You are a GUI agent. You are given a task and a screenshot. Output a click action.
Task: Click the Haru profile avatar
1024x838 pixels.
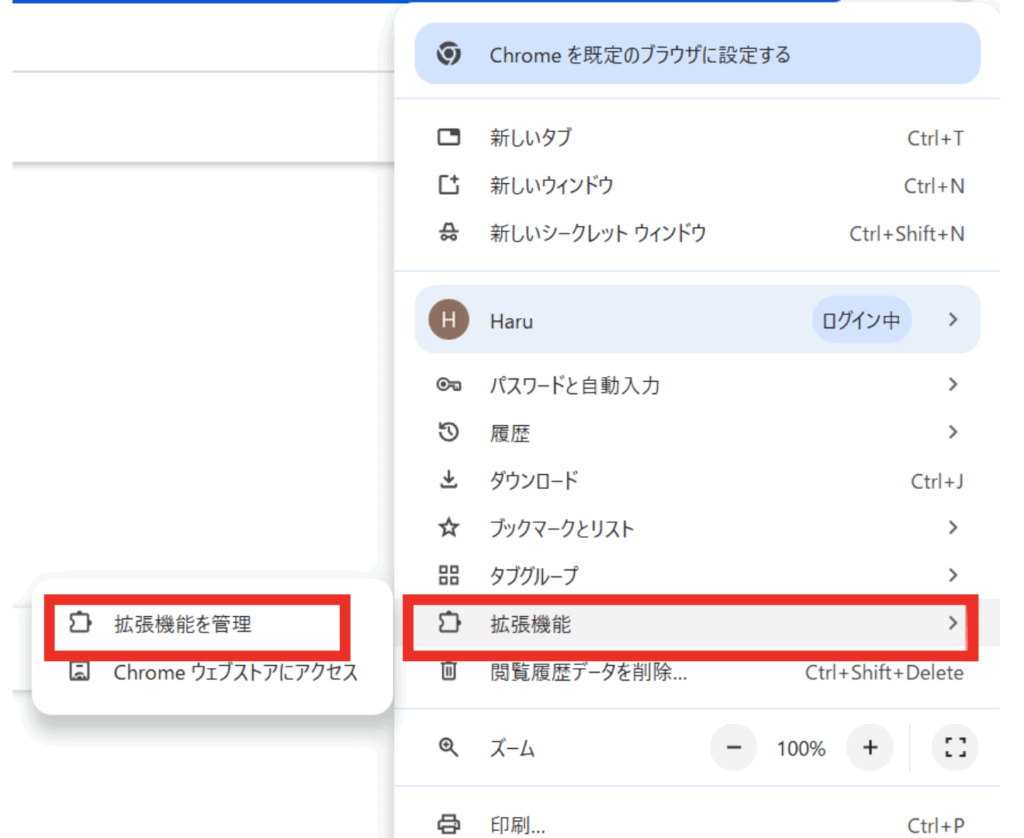(449, 319)
